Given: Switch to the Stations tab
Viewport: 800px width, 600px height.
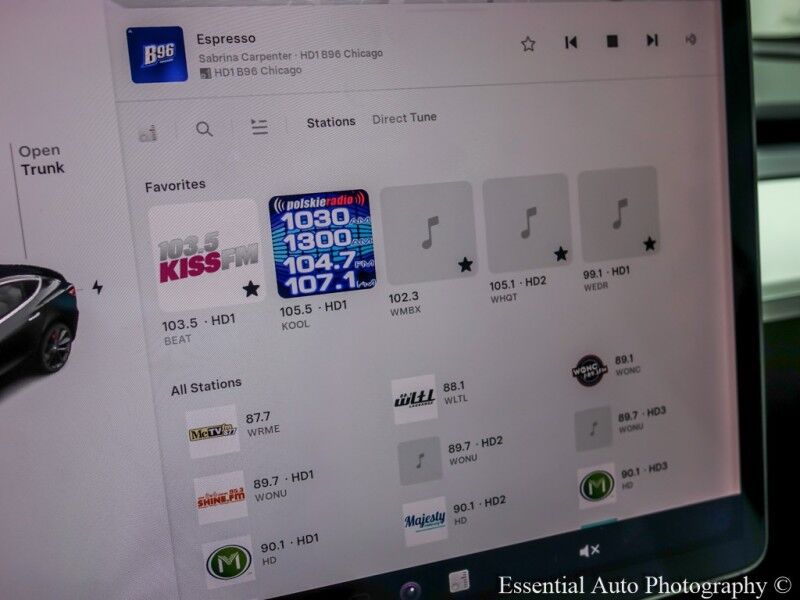Looking at the screenshot, I should tap(331, 121).
